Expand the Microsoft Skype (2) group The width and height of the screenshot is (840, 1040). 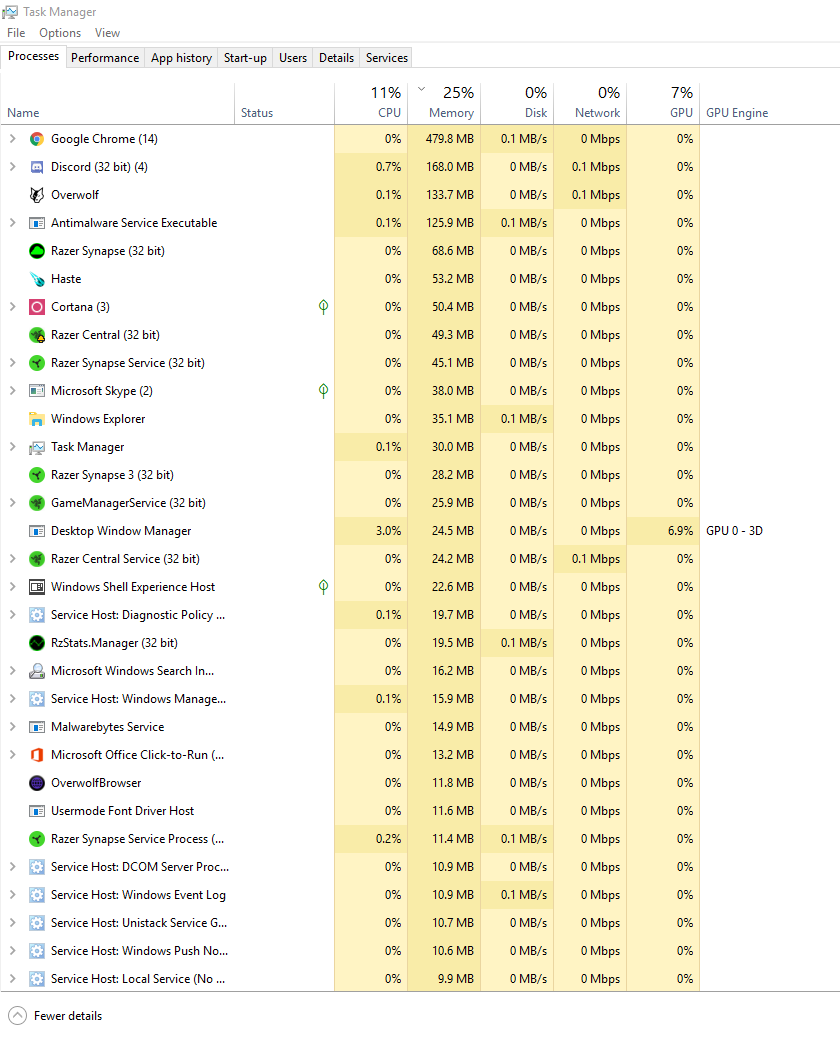[13, 391]
